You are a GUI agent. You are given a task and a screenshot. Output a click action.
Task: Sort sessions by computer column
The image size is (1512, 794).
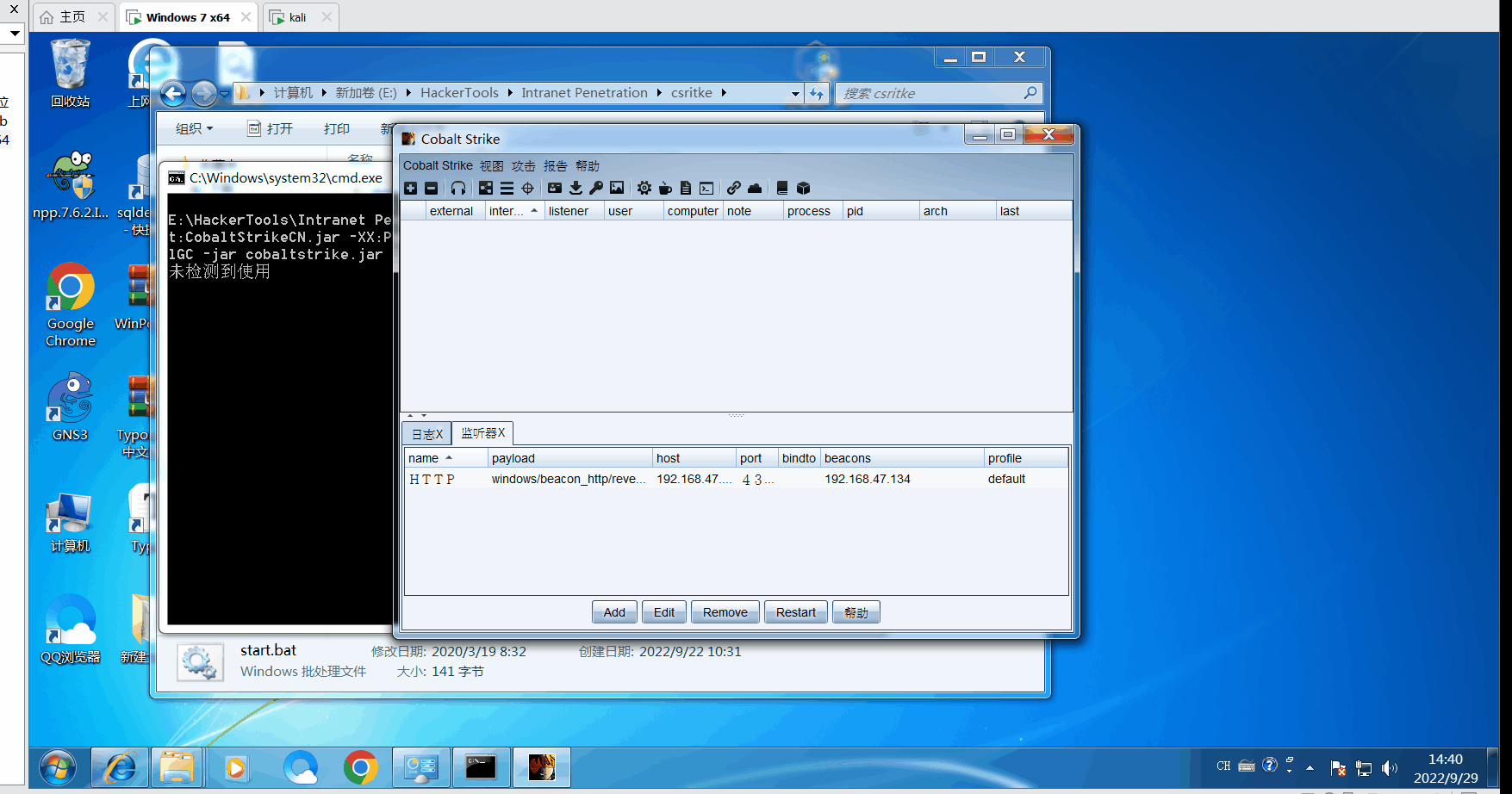pyautogui.click(x=693, y=211)
